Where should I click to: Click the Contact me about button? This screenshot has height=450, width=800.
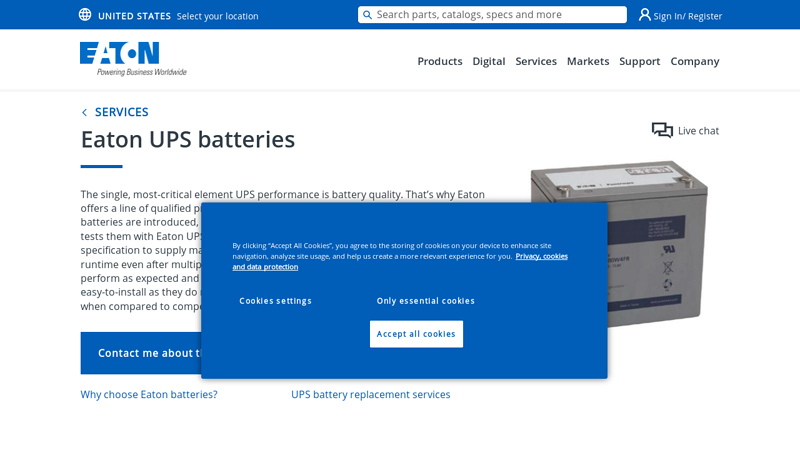tap(141, 353)
